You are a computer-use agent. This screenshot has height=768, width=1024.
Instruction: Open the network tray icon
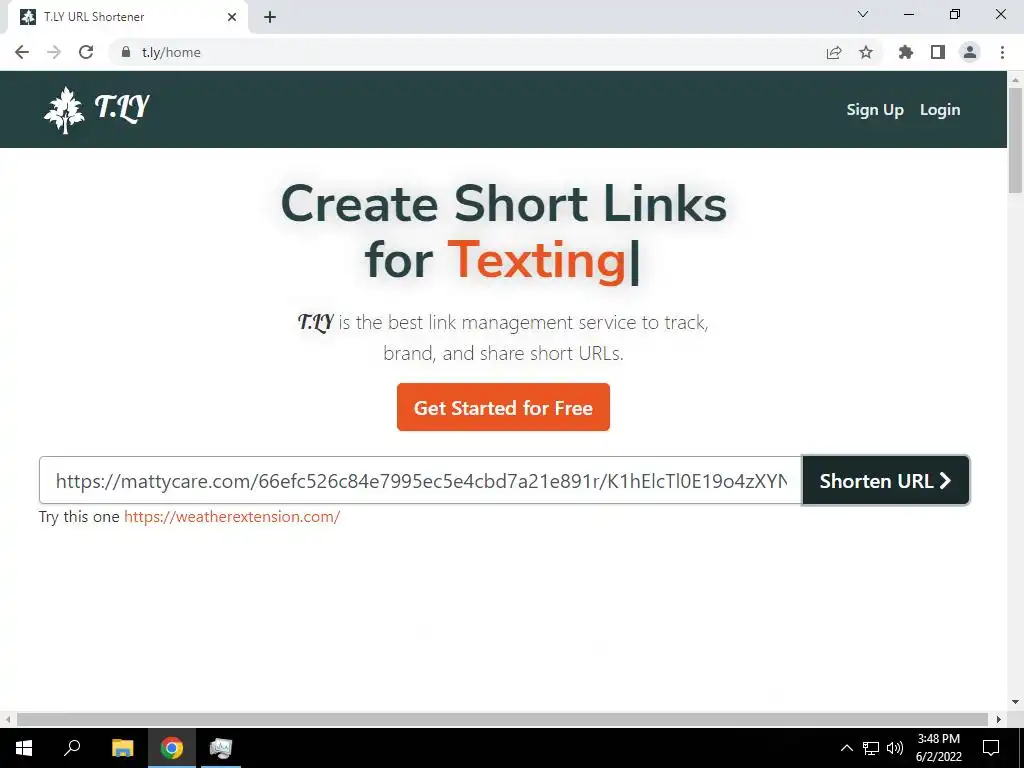[871, 748]
